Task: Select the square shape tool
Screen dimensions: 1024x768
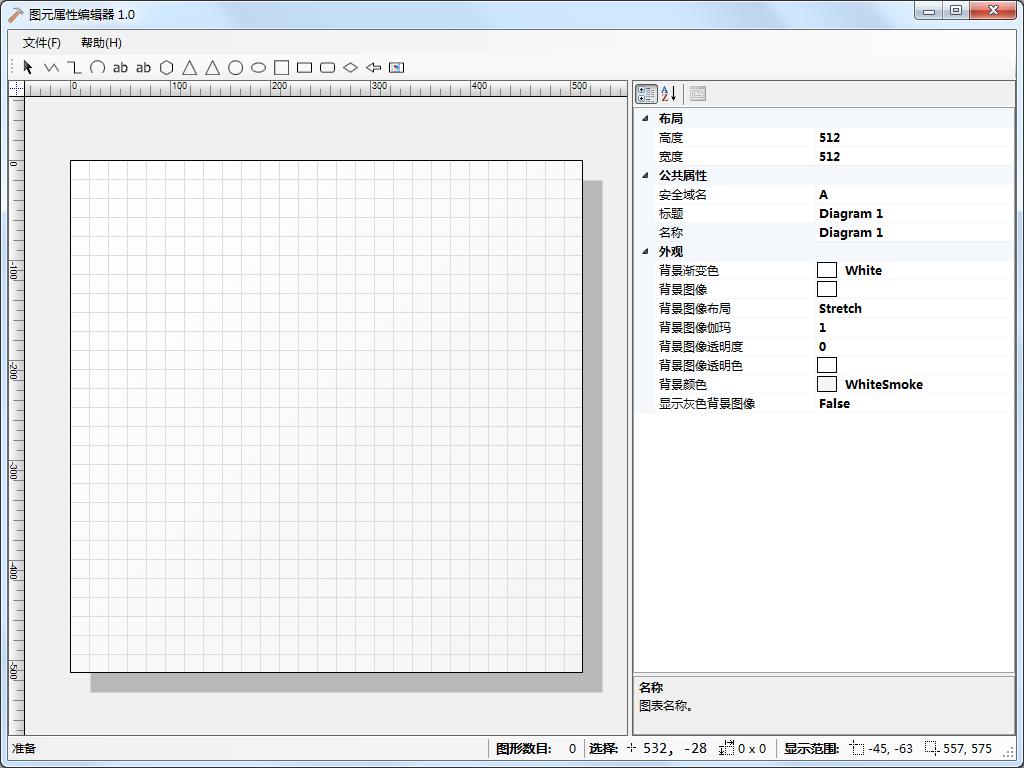Action: point(281,67)
